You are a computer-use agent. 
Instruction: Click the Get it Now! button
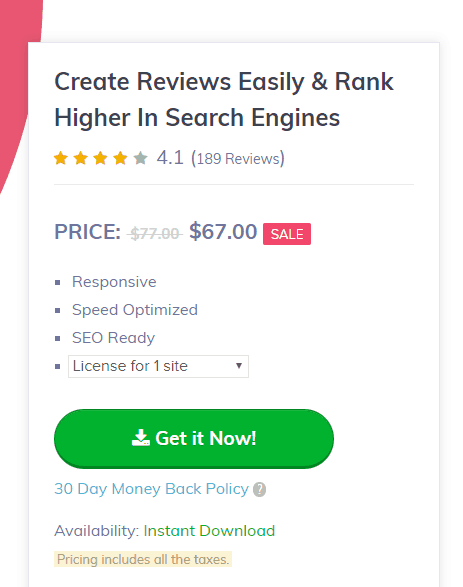194,438
